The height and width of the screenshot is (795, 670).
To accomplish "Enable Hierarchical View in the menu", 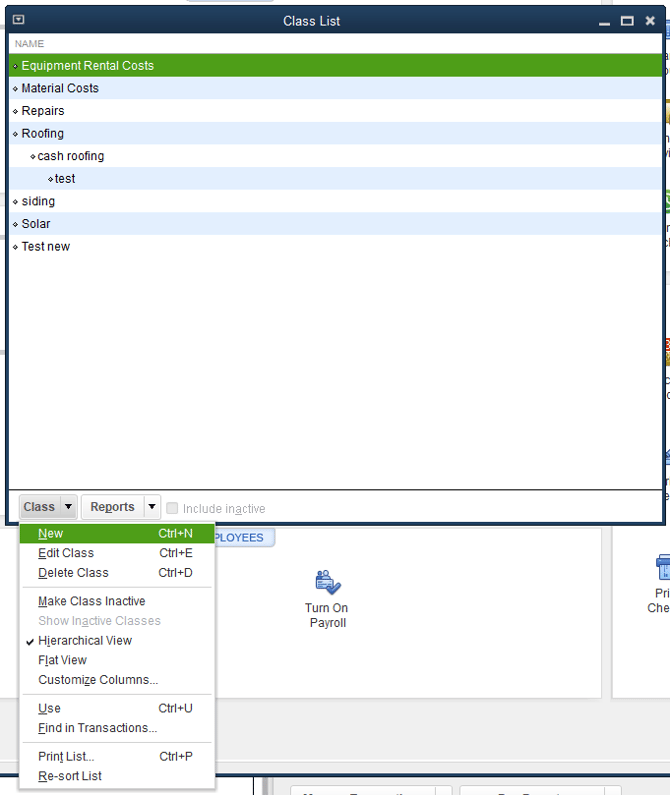I will (x=85, y=641).
